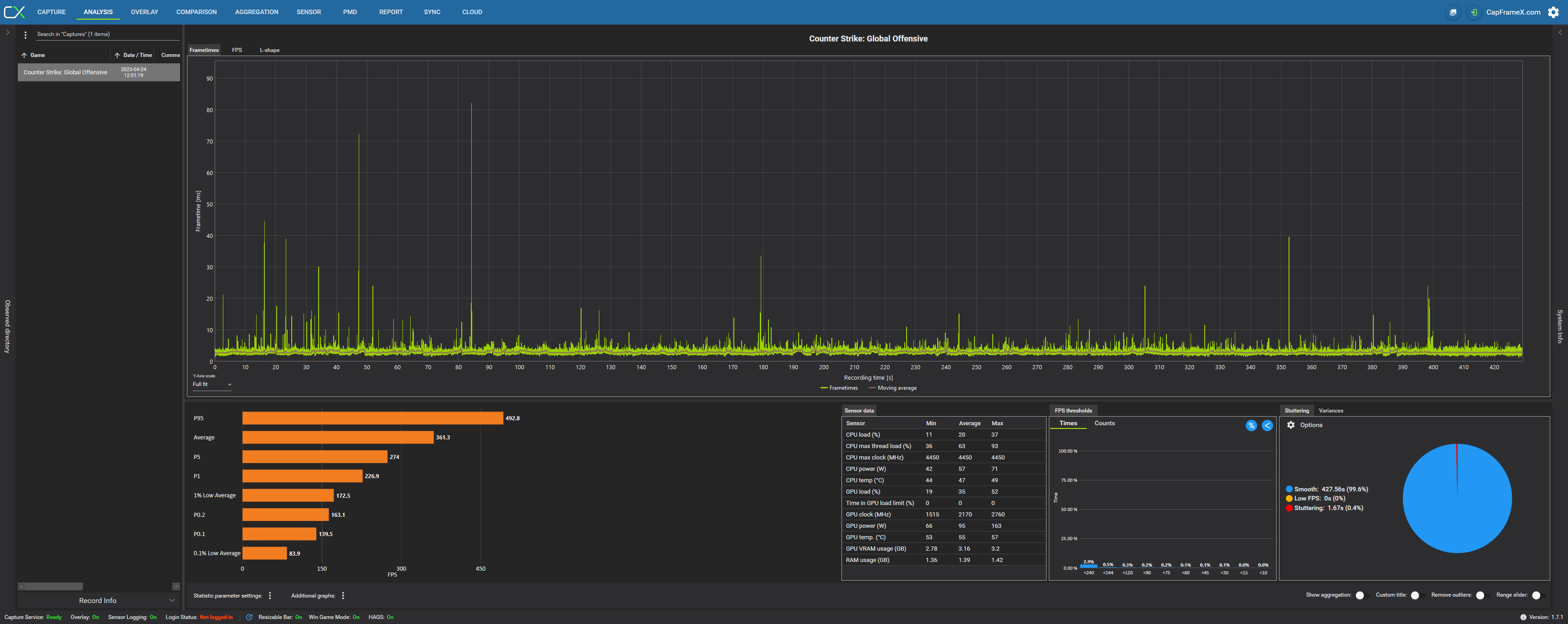Open the REPORT tab
1568x624 pixels.
391,12
